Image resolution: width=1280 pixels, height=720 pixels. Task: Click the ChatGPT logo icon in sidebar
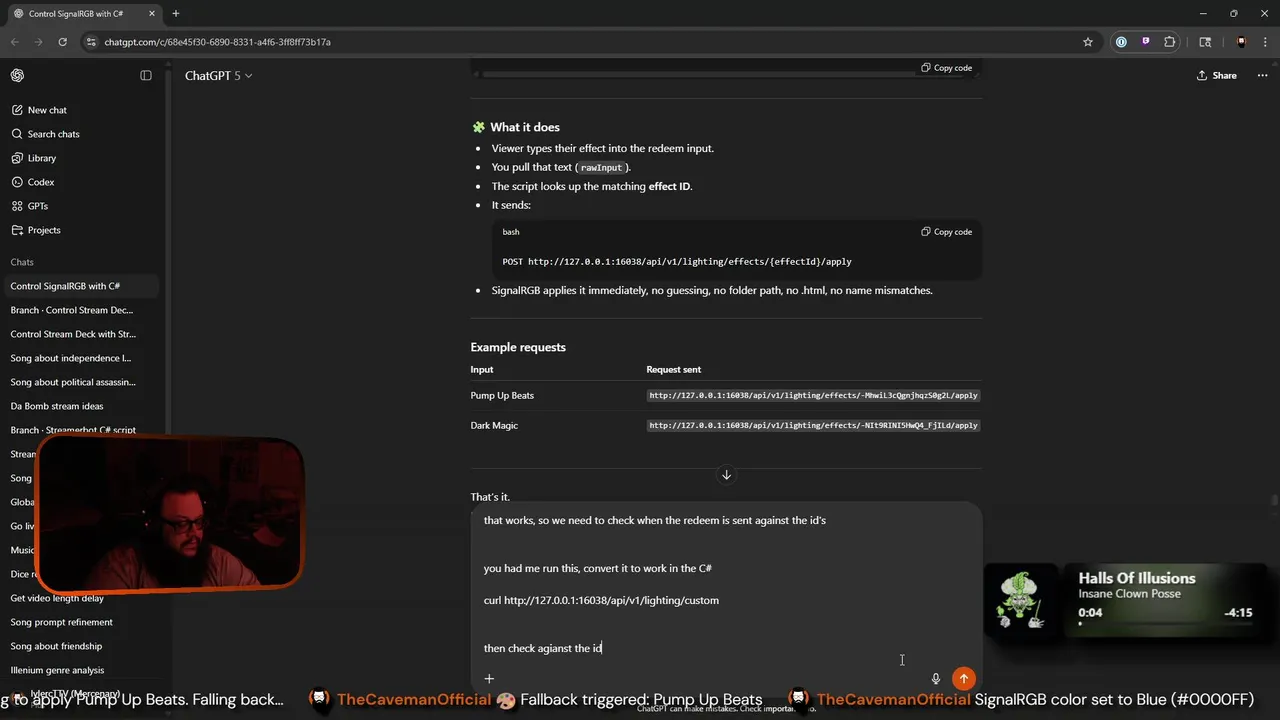(17, 76)
